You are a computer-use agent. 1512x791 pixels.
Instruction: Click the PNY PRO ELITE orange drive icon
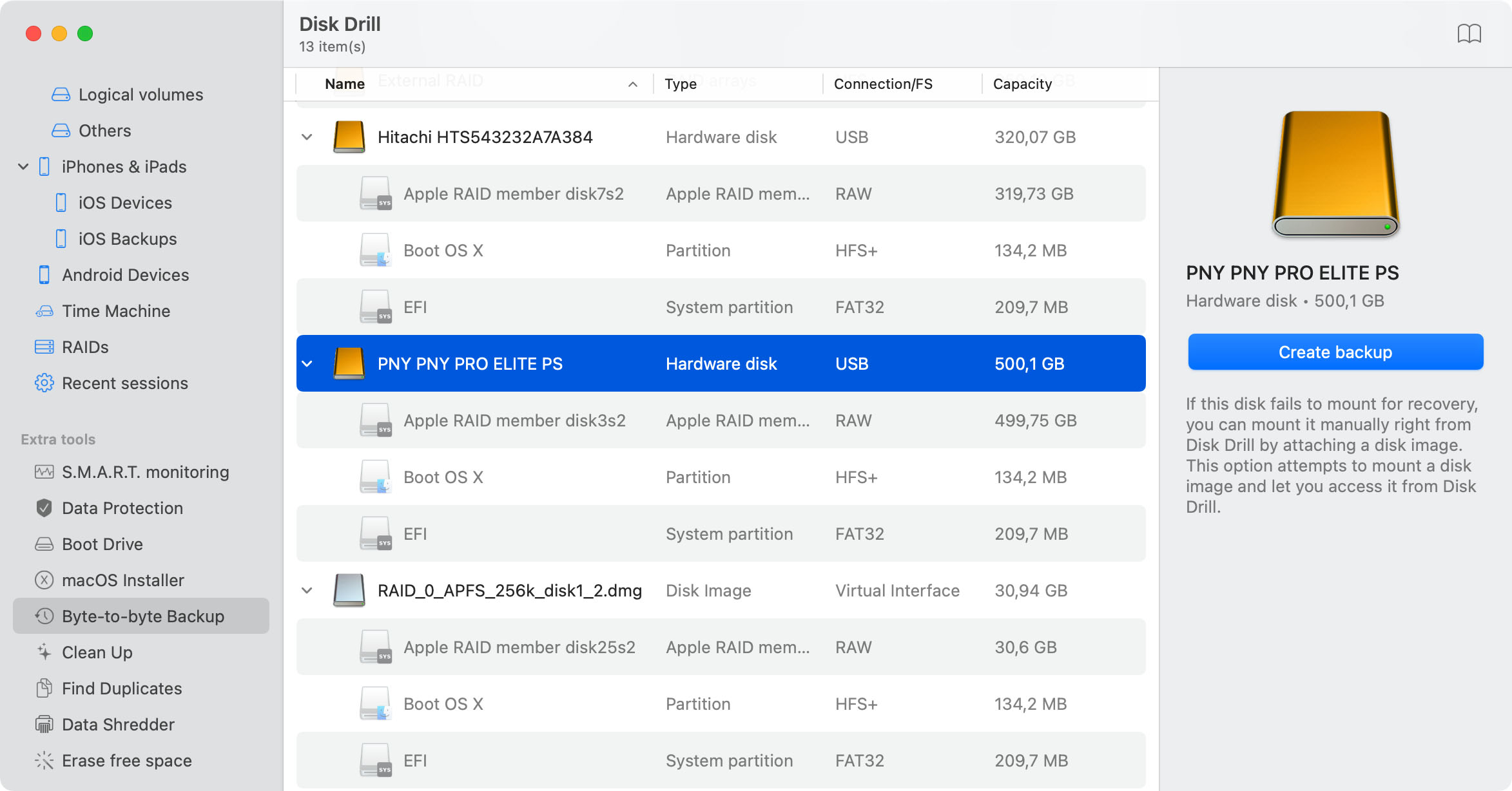[349, 364]
